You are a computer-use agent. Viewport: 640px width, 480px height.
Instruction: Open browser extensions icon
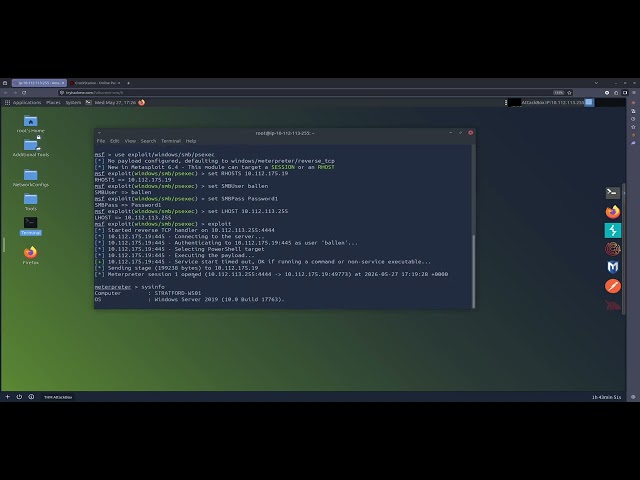point(616,93)
